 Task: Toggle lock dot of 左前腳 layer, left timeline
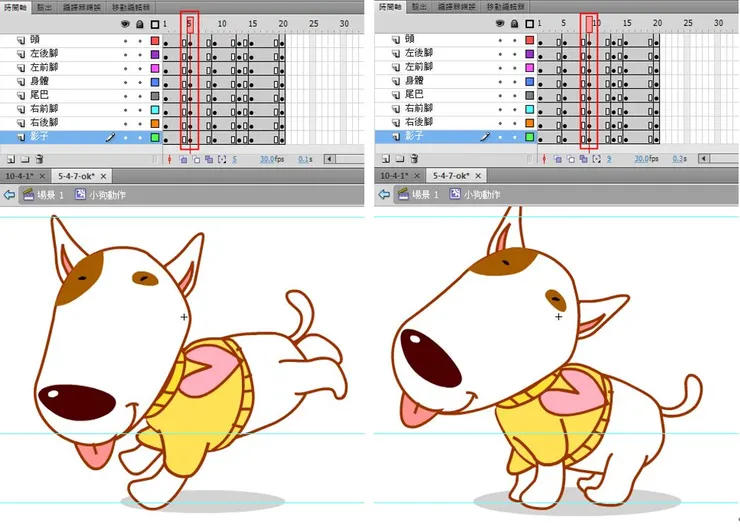(140, 69)
